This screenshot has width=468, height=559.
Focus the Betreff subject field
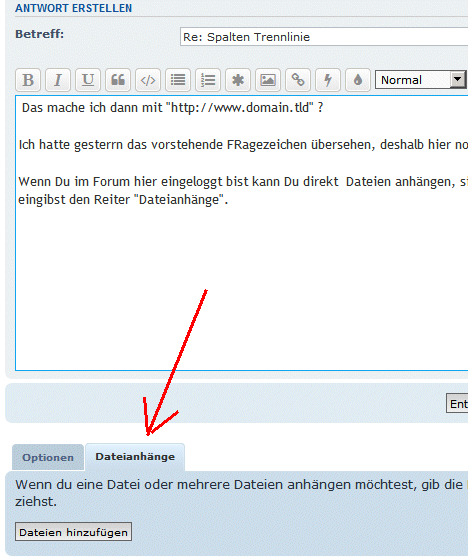point(324,36)
